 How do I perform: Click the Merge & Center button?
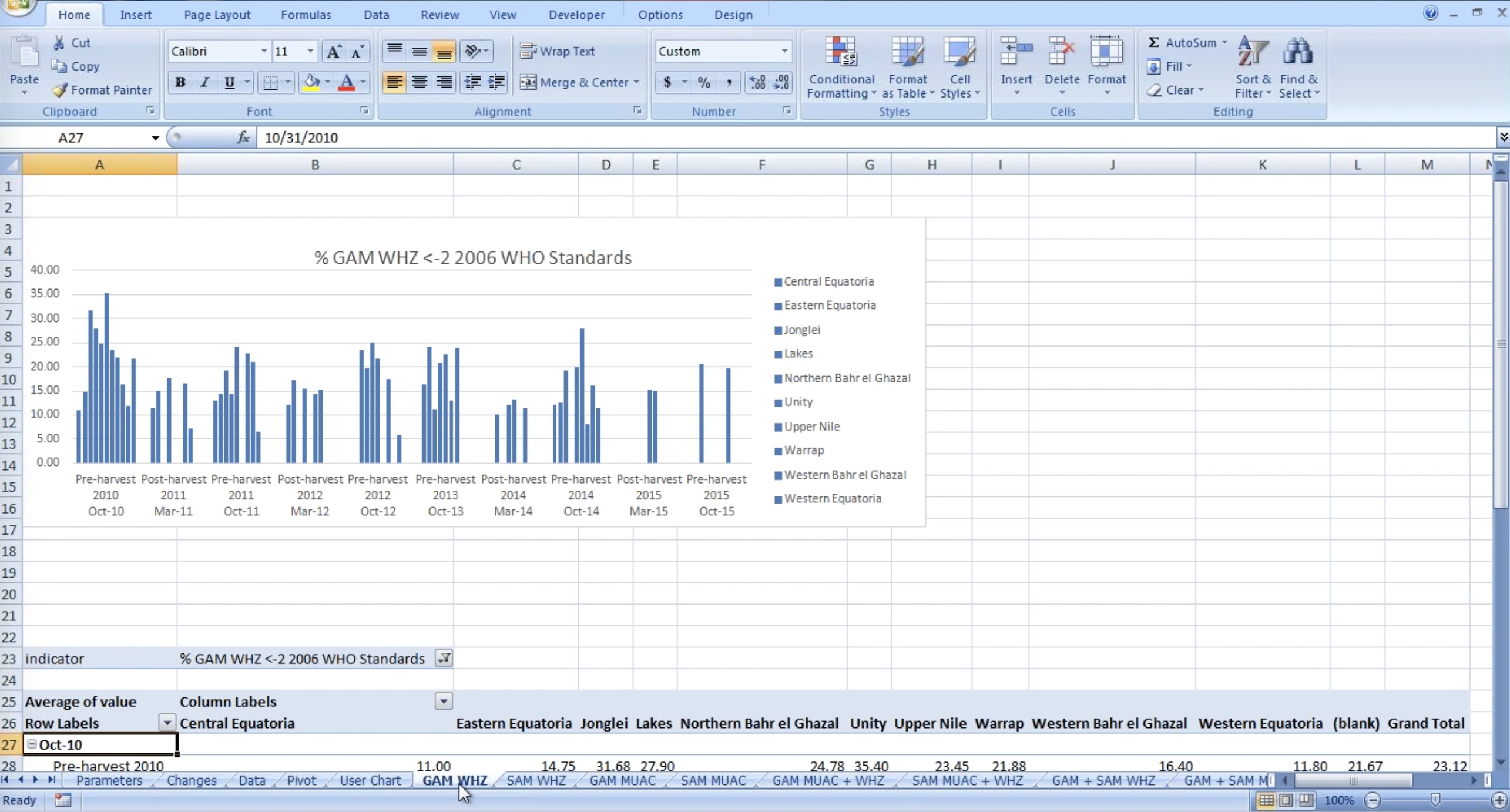click(575, 82)
